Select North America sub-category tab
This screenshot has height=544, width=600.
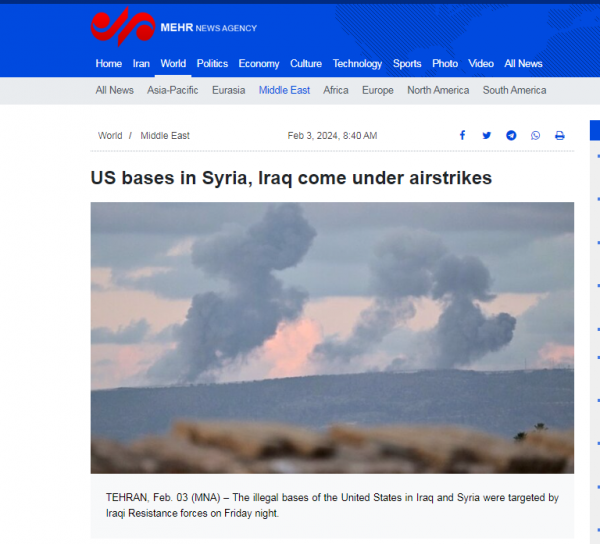click(438, 90)
